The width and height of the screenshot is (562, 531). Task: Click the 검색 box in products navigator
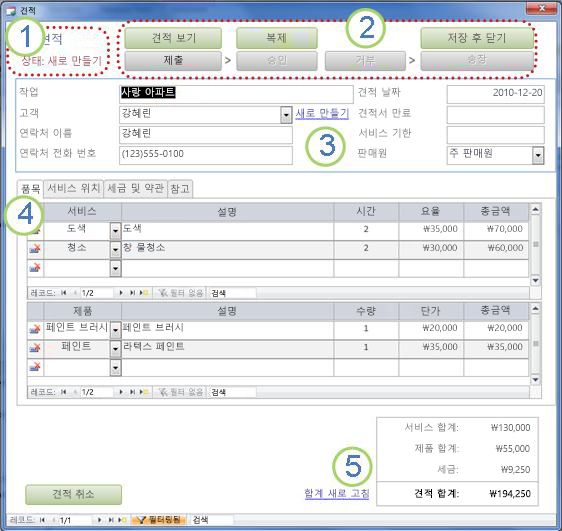click(232, 392)
